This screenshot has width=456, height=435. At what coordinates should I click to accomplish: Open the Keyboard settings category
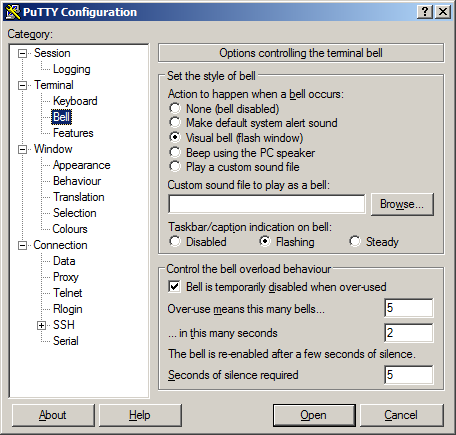75,101
